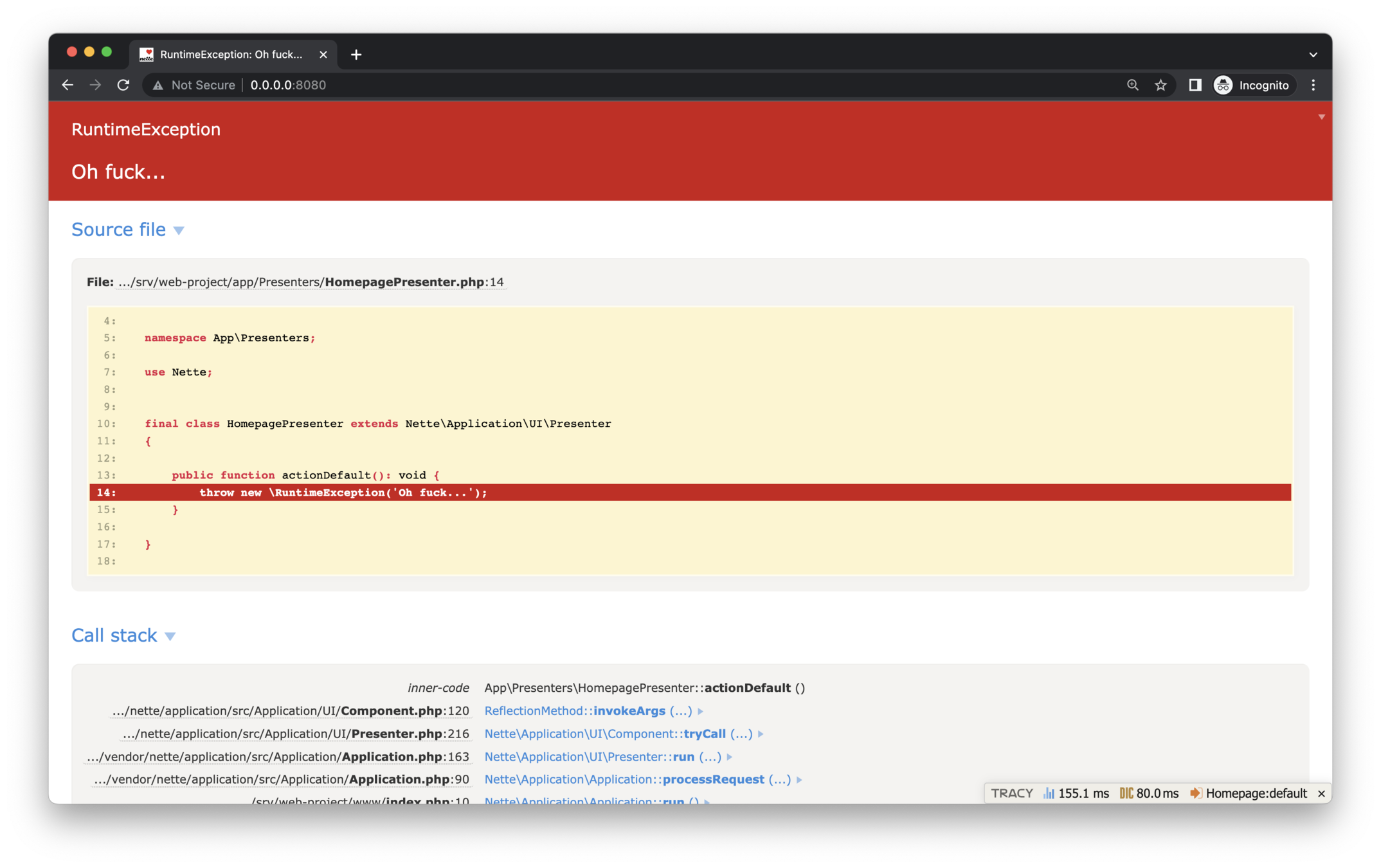Open the Incognito profile indicator
The width and height of the screenshot is (1381, 868).
pos(1252,85)
